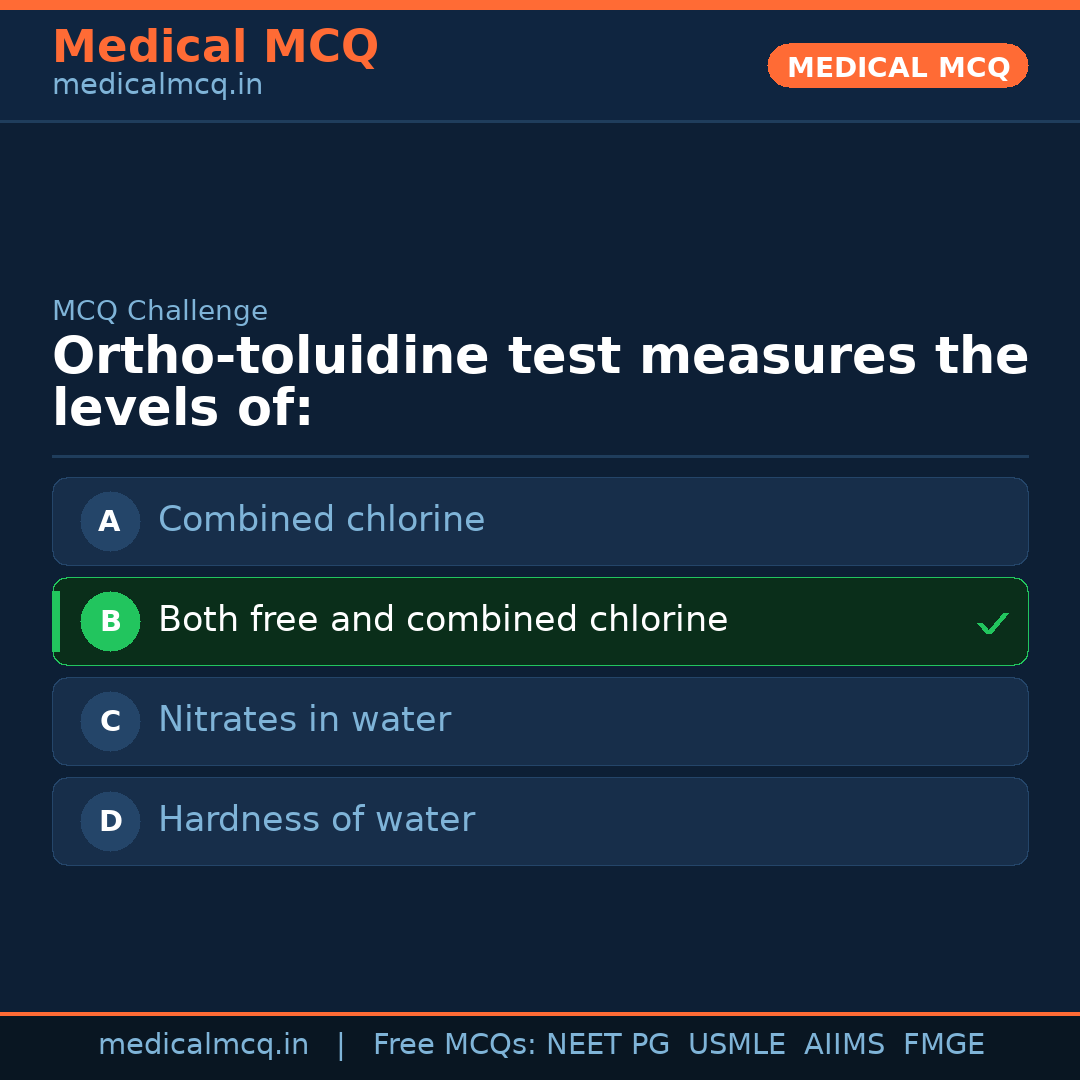
Task: Choose 'Both free and combined chlorine' answer
Action: point(442,620)
